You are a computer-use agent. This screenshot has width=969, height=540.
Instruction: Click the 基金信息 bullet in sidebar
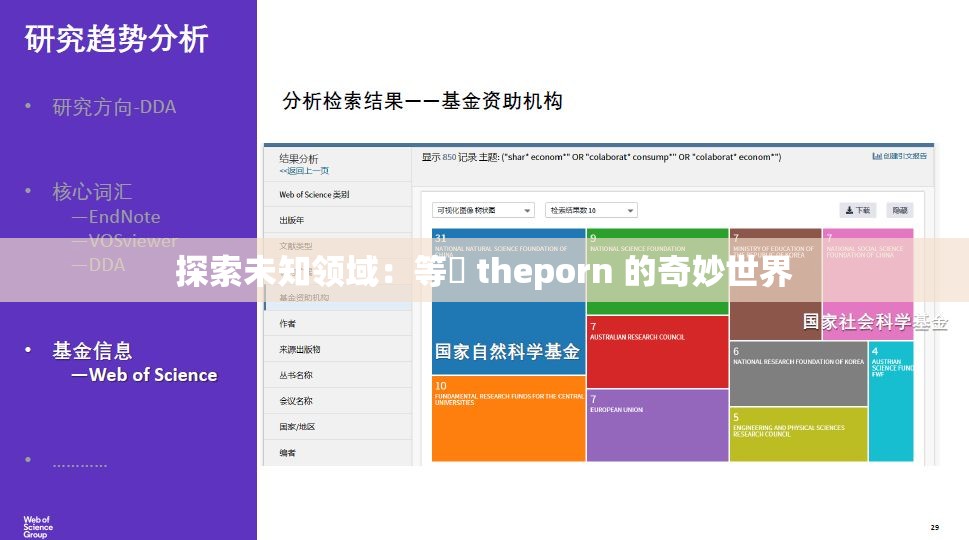click(92, 351)
